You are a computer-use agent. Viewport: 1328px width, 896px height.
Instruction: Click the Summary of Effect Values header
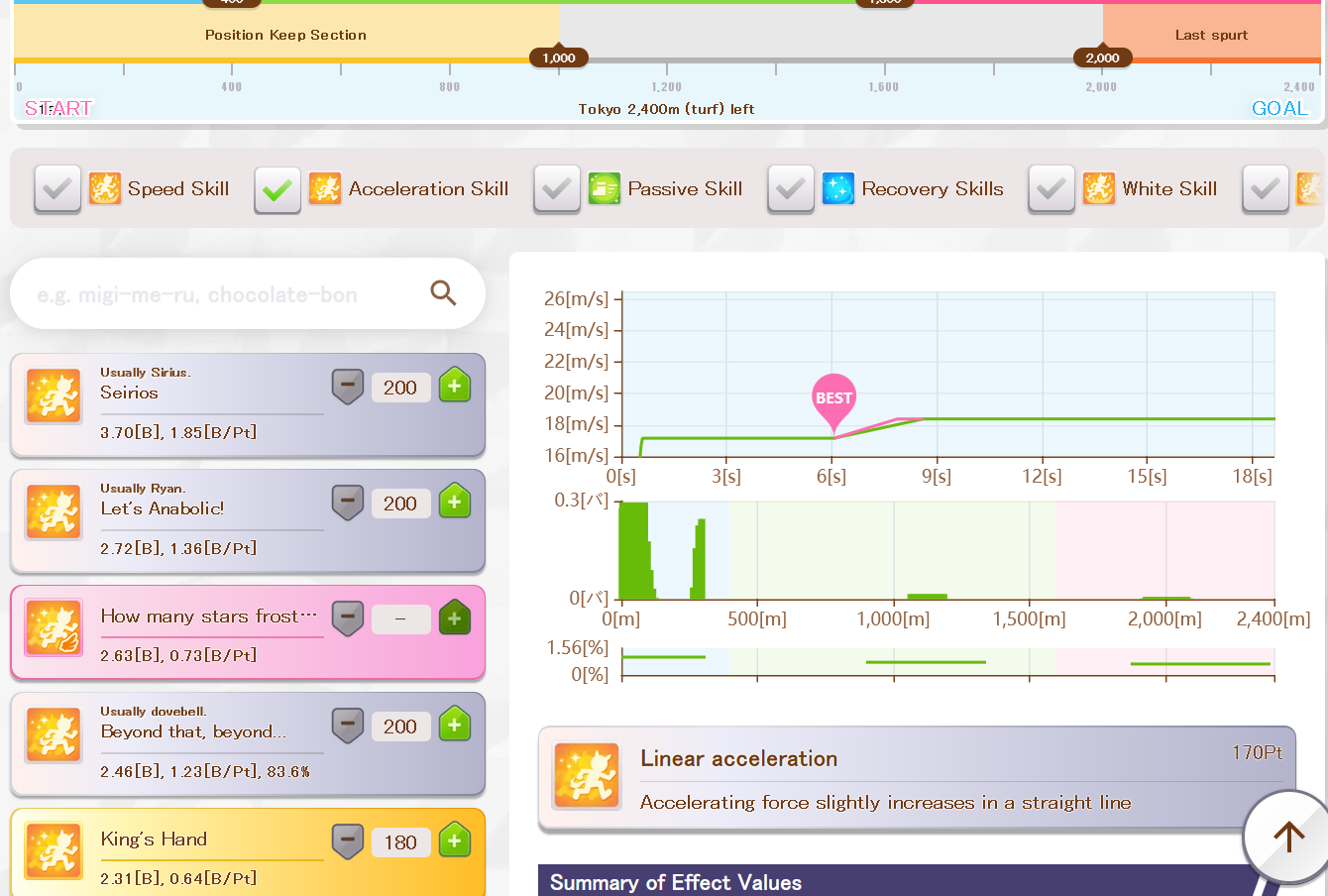pyautogui.click(x=676, y=882)
